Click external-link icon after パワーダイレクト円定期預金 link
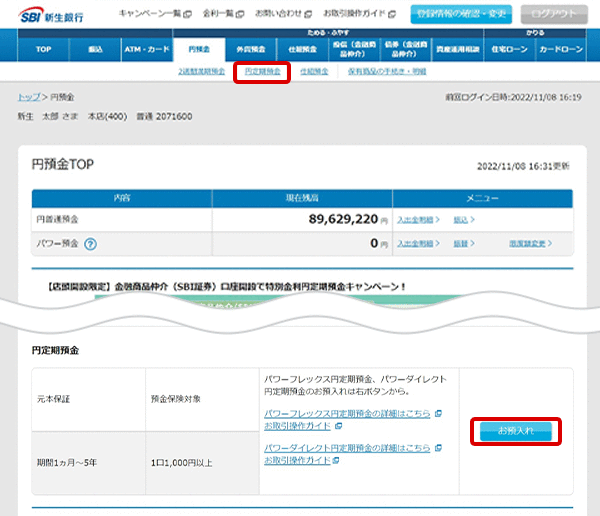This screenshot has height=516, width=600. click(x=437, y=446)
